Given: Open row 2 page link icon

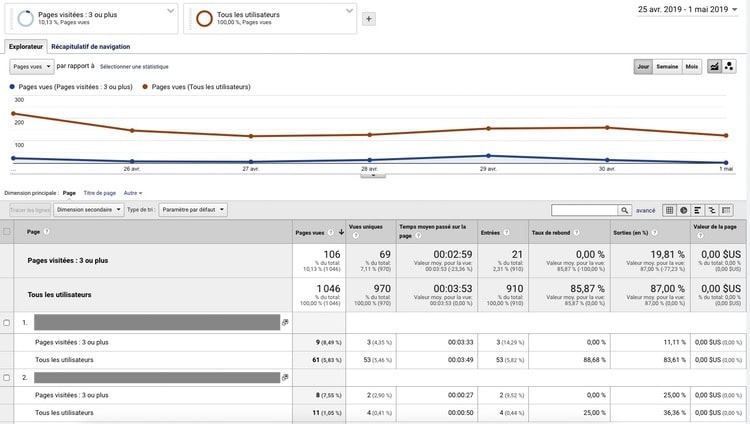Looking at the screenshot, I should click(285, 378).
